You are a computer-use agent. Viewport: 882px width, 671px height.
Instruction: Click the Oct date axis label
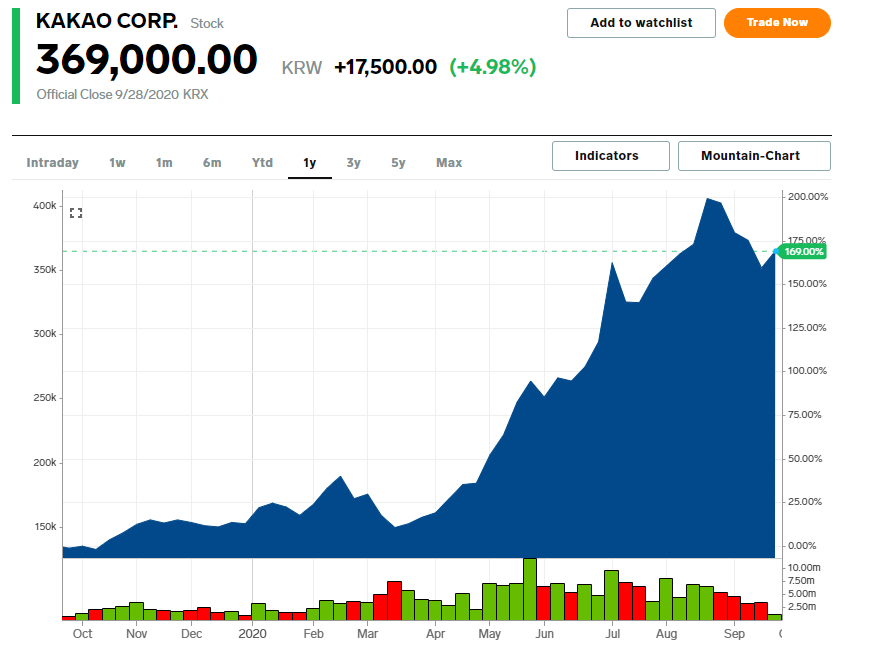(x=83, y=634)
